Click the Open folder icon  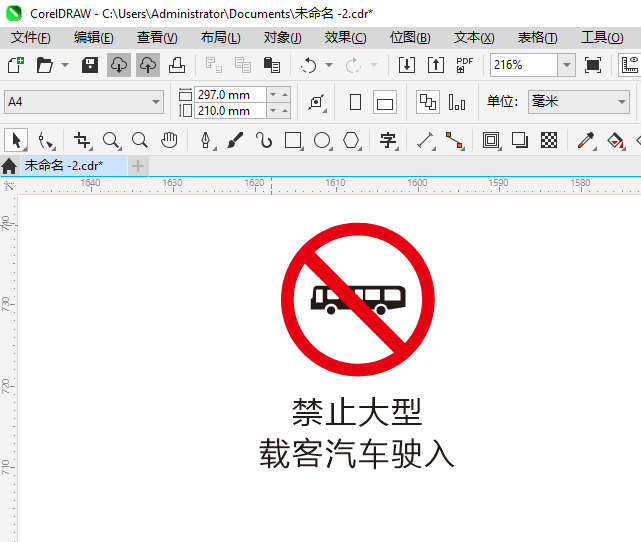[45, 65]
